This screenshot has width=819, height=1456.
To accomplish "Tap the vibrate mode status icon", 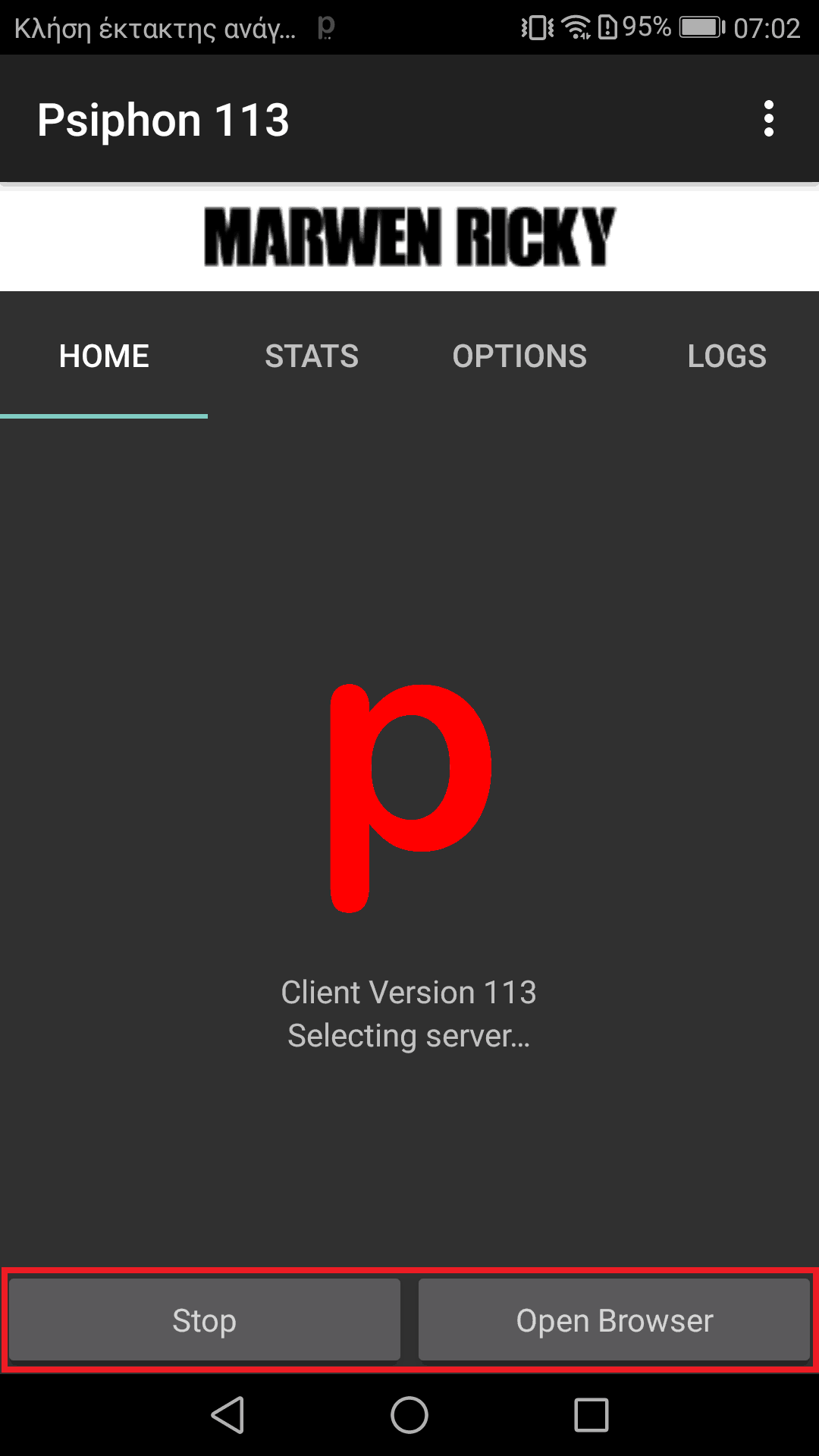I will [x=537, y=28].
